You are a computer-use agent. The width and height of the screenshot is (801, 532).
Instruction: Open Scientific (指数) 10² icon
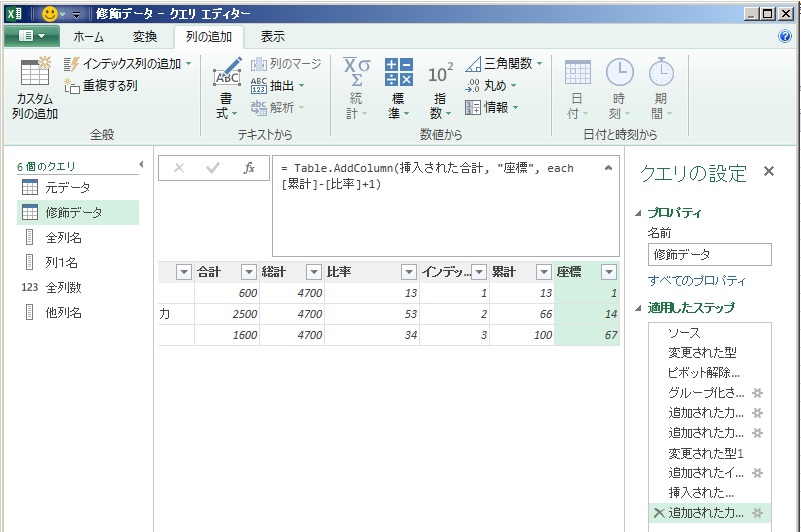(x=440, y=74)
